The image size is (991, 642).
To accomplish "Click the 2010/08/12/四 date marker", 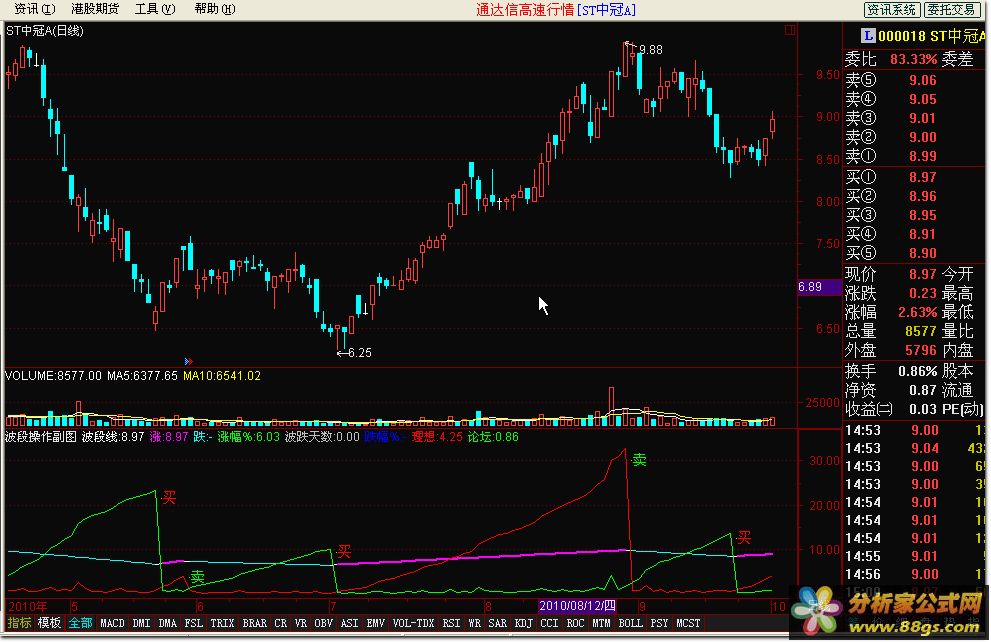I will click(x=577, y=606).
